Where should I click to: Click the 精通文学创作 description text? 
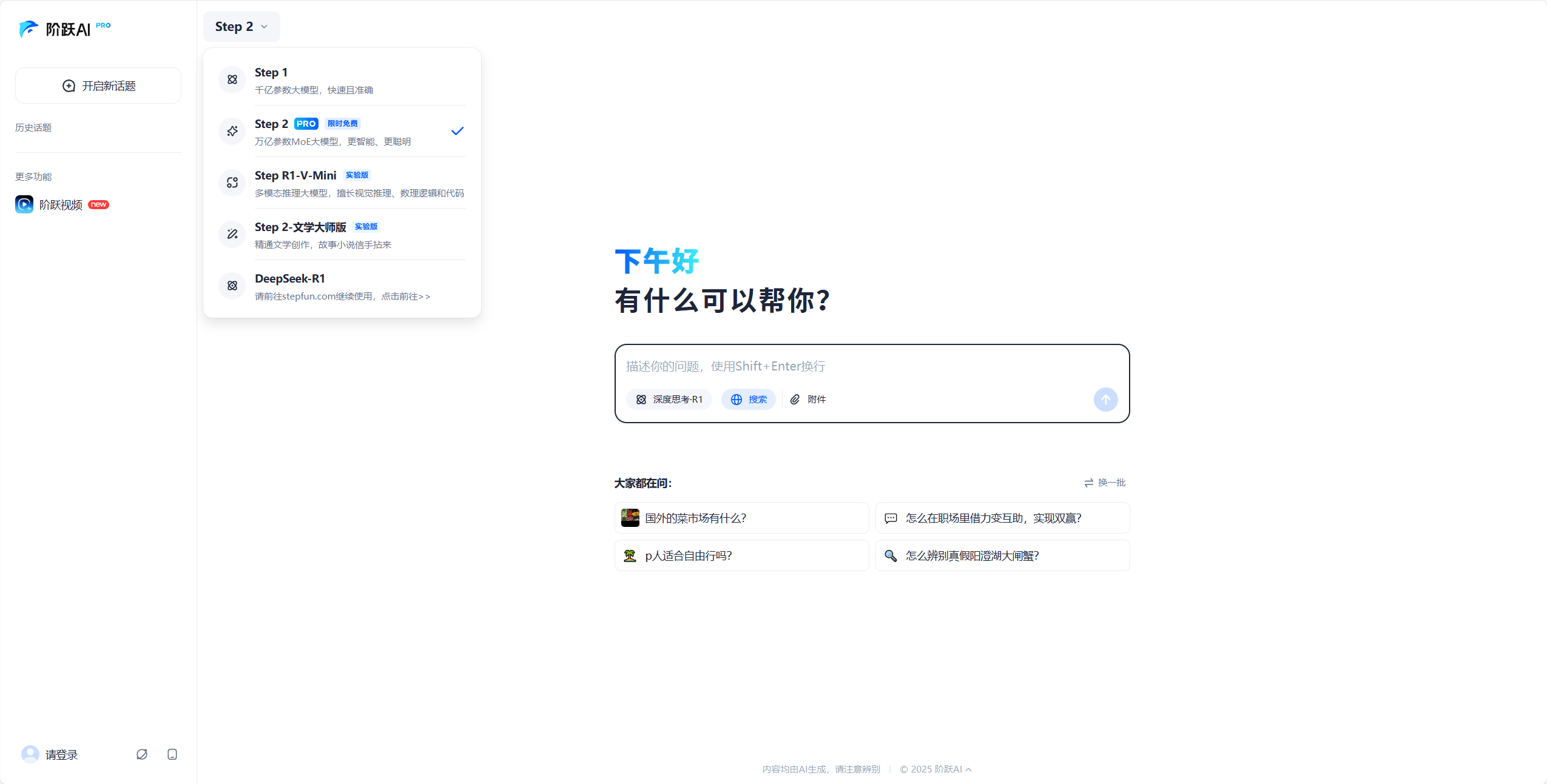323,245
